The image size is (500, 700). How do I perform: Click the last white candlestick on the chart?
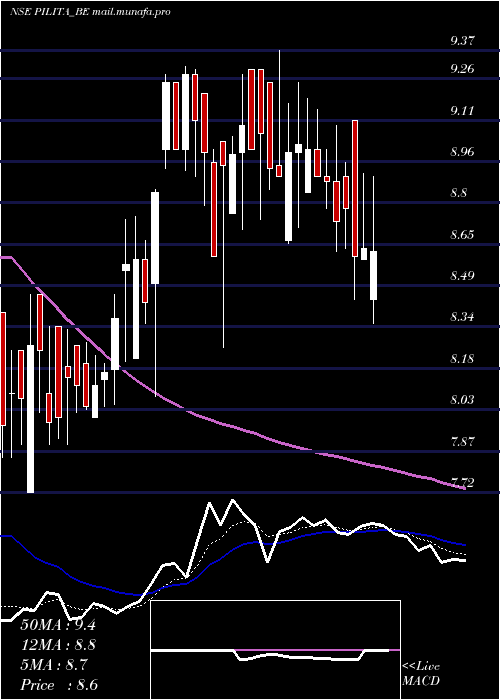coord(373,275)
